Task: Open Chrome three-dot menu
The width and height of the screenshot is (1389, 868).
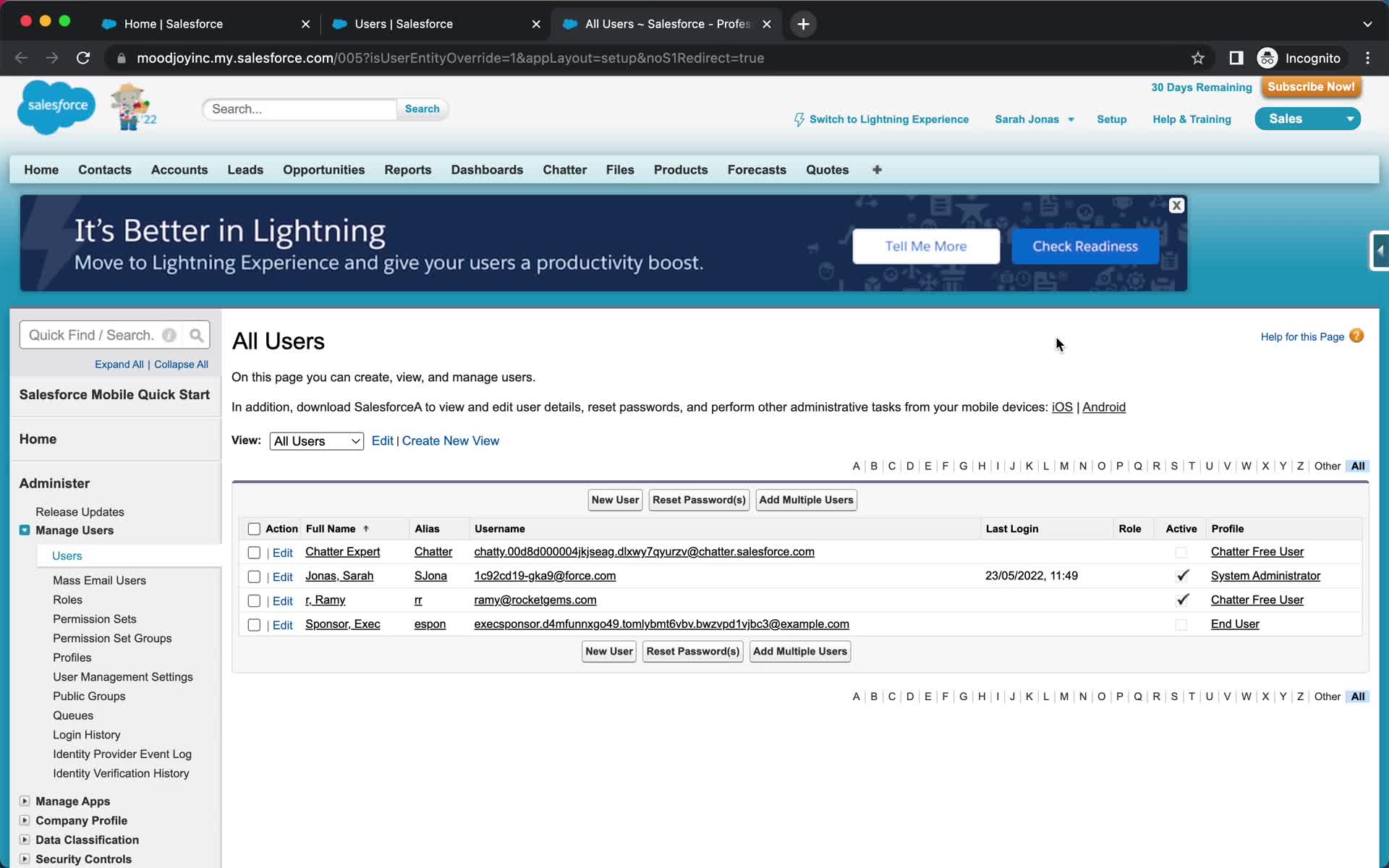Action: pos(1367,58)
